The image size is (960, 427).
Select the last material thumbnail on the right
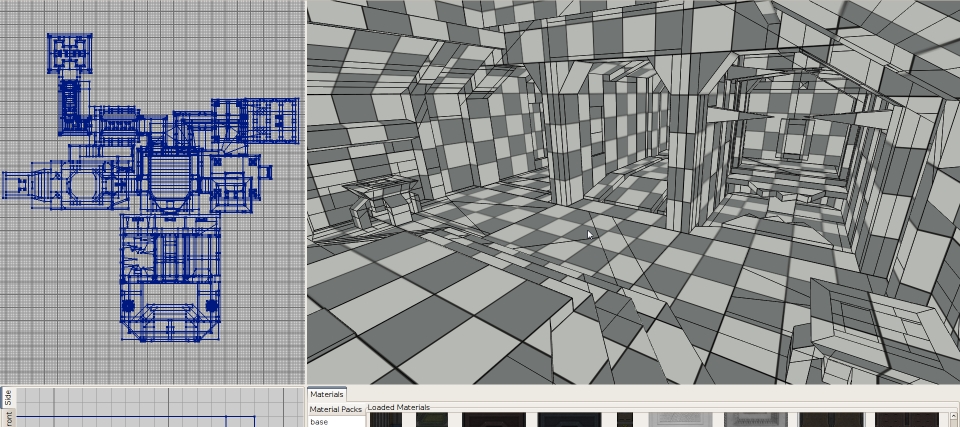coord(906,420)
